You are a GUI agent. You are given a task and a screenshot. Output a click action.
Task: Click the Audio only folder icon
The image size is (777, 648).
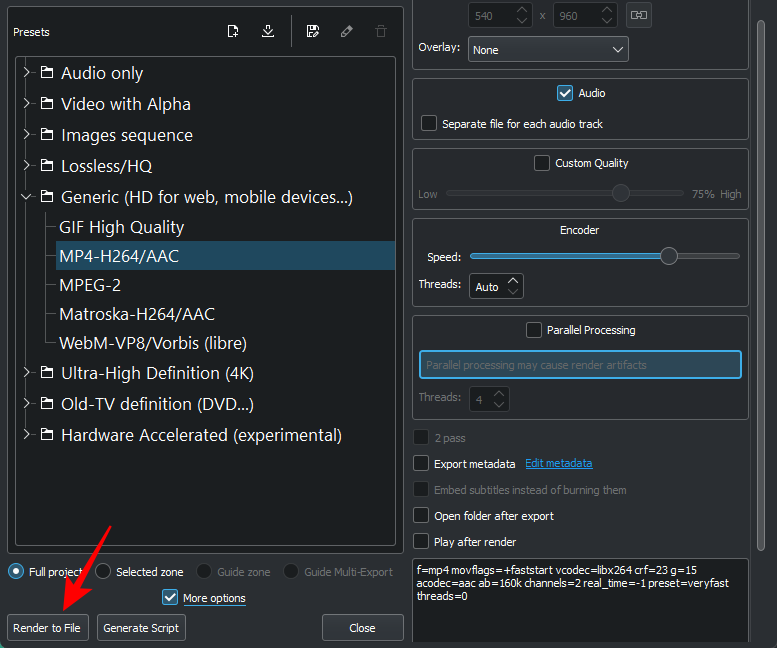(x=46, y=73)
